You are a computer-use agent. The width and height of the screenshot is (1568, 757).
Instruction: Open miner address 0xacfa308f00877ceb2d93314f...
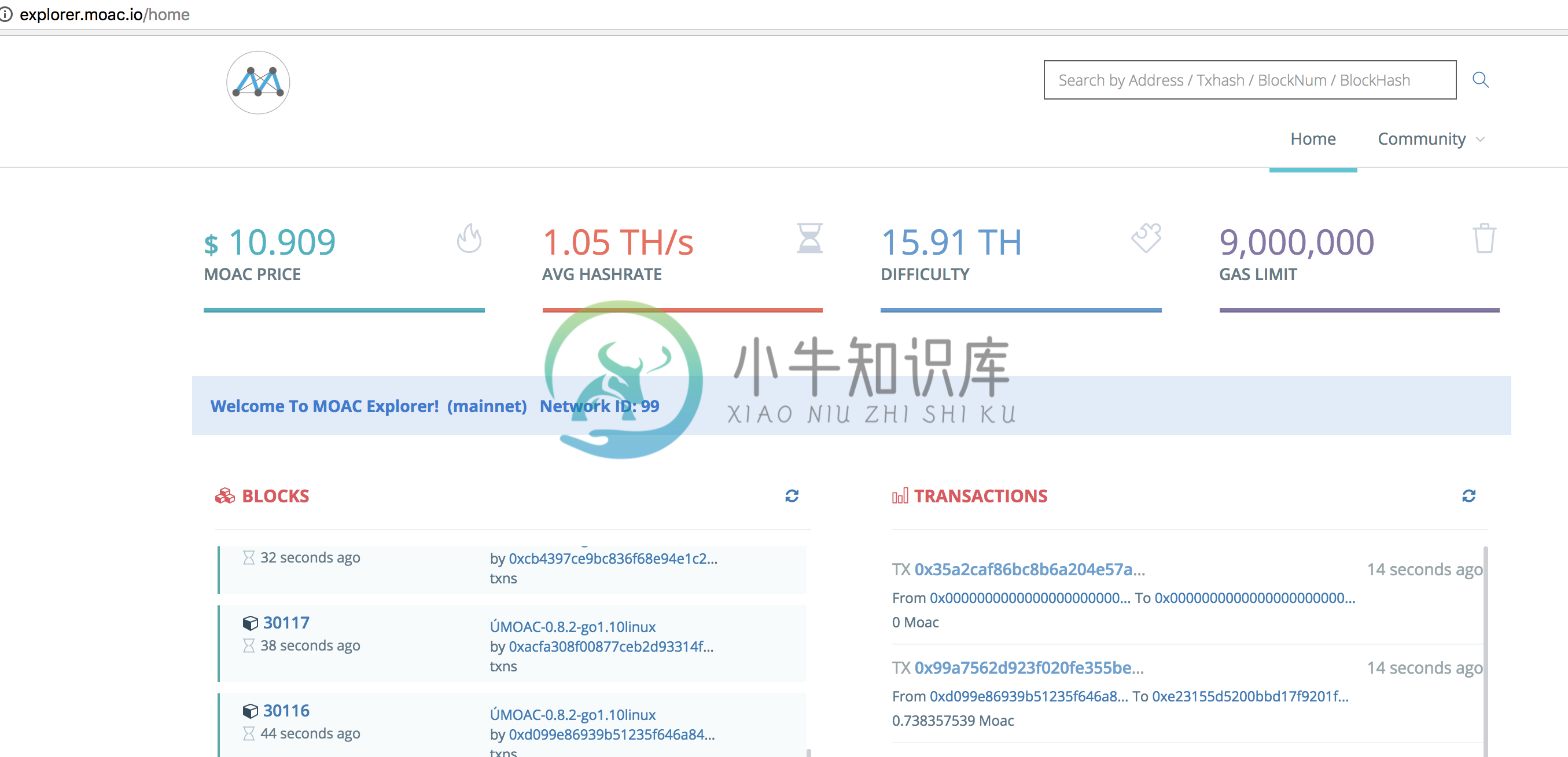[611, 646]
